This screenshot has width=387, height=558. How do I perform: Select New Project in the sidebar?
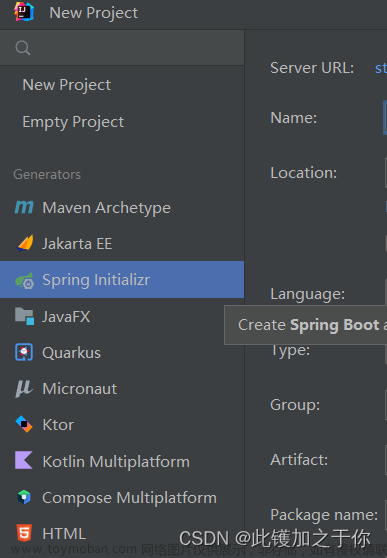pyautogui.click(x=67, y=85)
